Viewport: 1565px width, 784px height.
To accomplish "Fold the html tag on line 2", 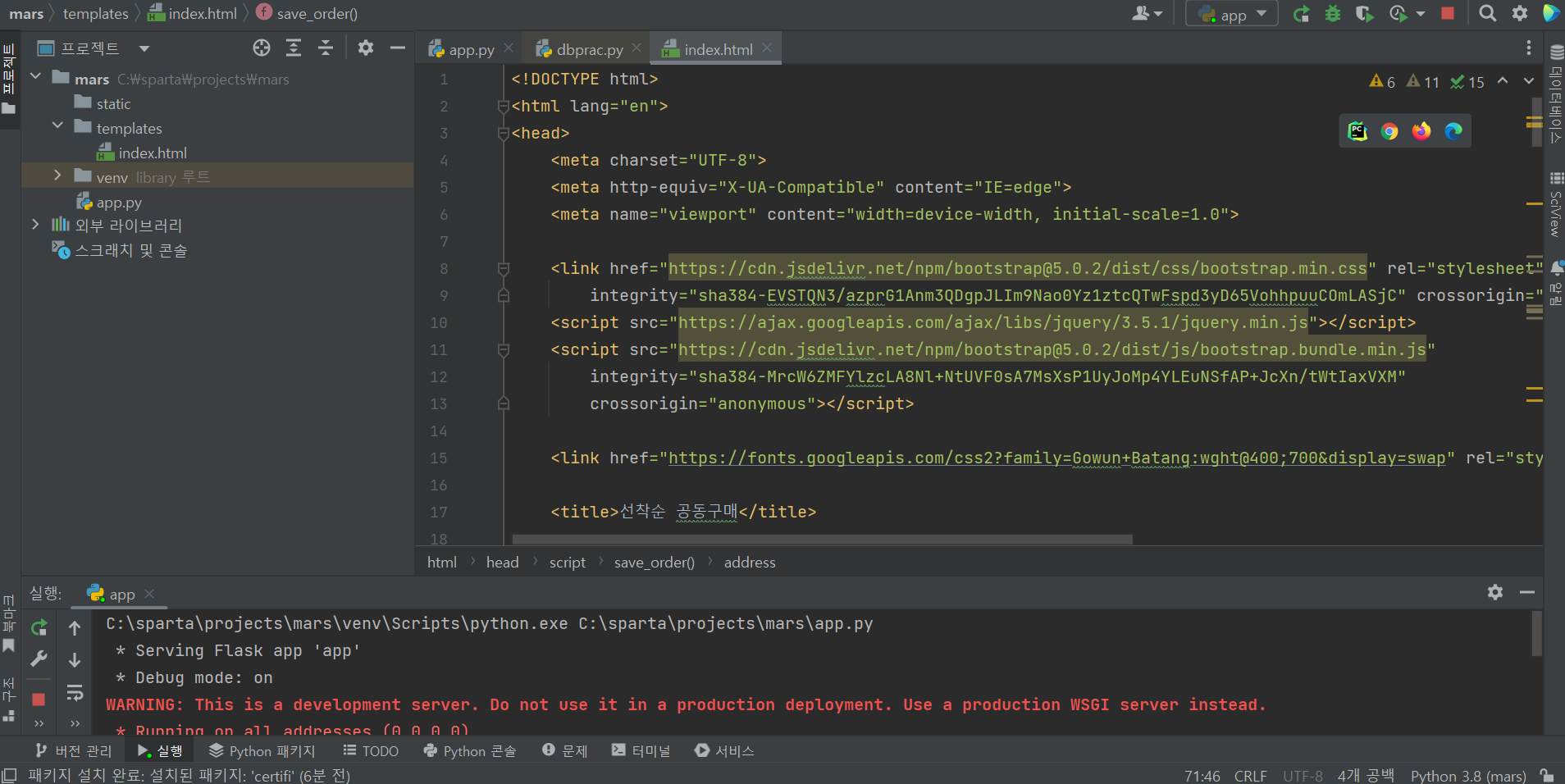I will pos(504,106).
